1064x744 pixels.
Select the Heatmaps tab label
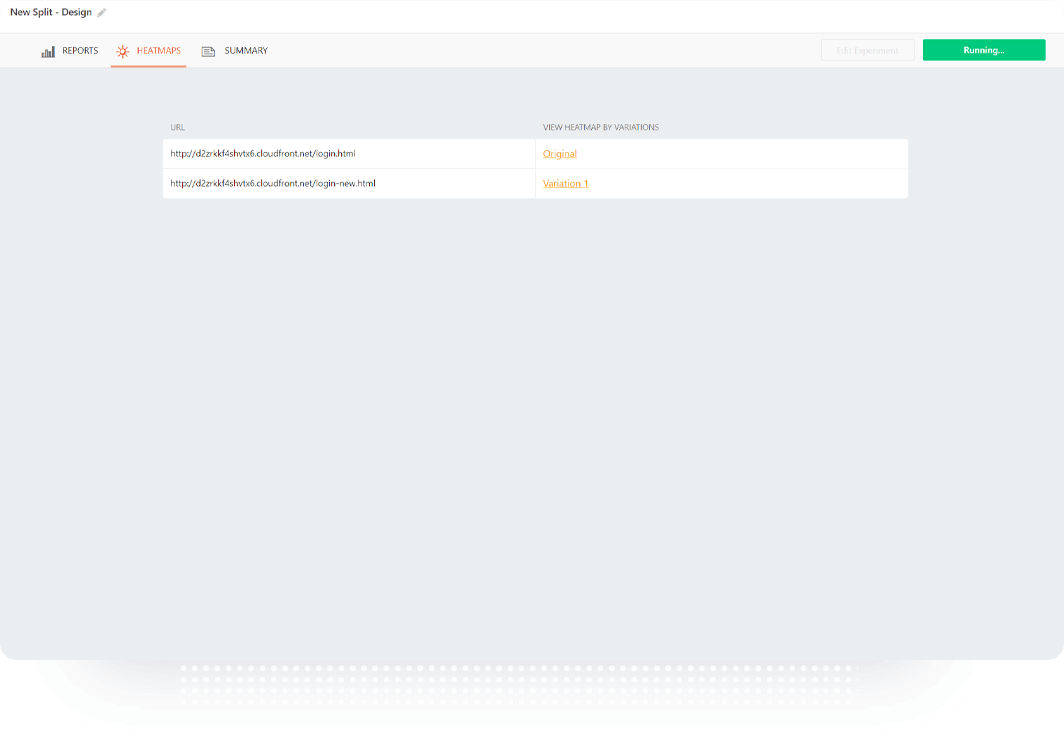tap(158, 51)
